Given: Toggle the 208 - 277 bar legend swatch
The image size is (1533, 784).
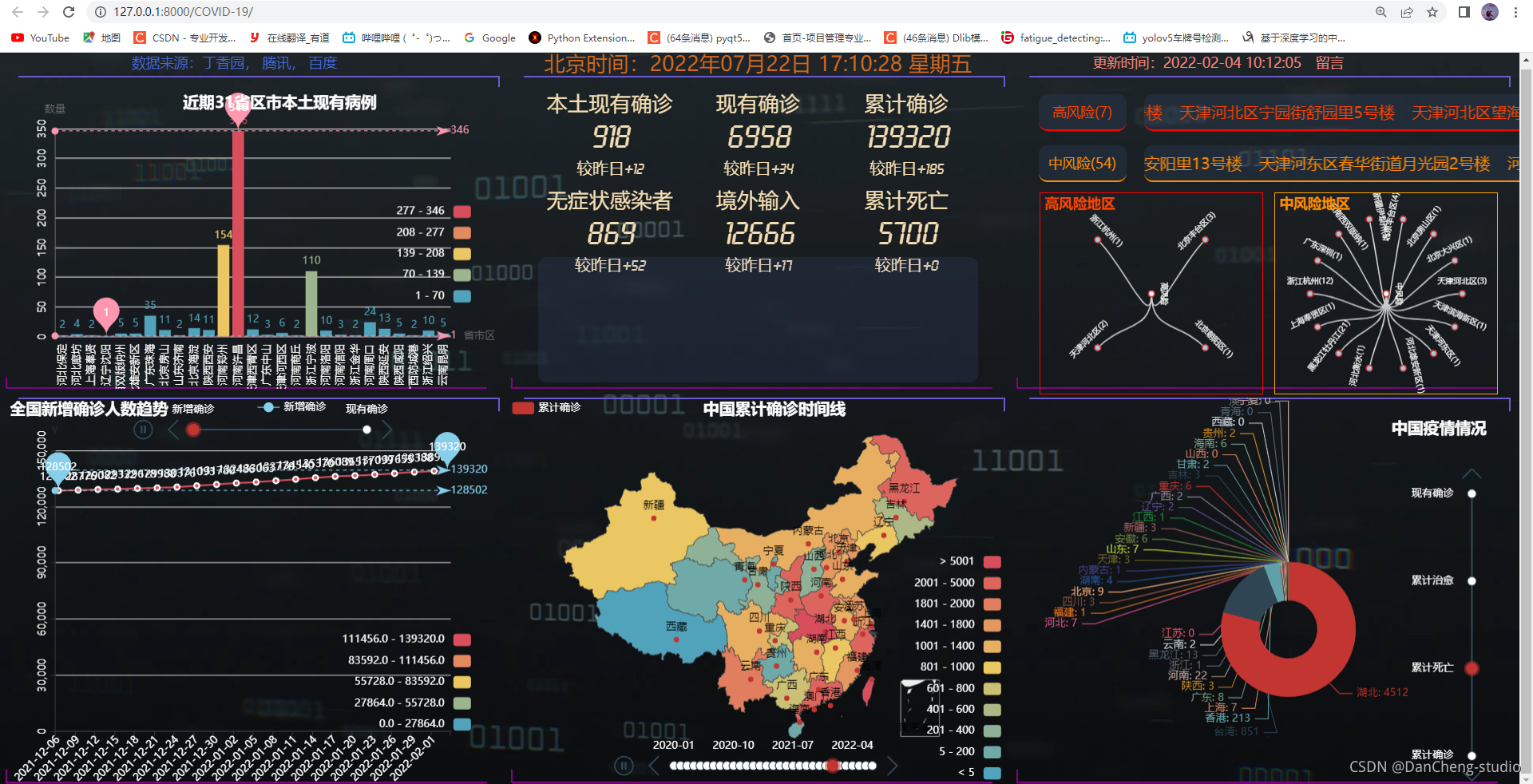Looking at the screenshot, I should click(461, 232).
